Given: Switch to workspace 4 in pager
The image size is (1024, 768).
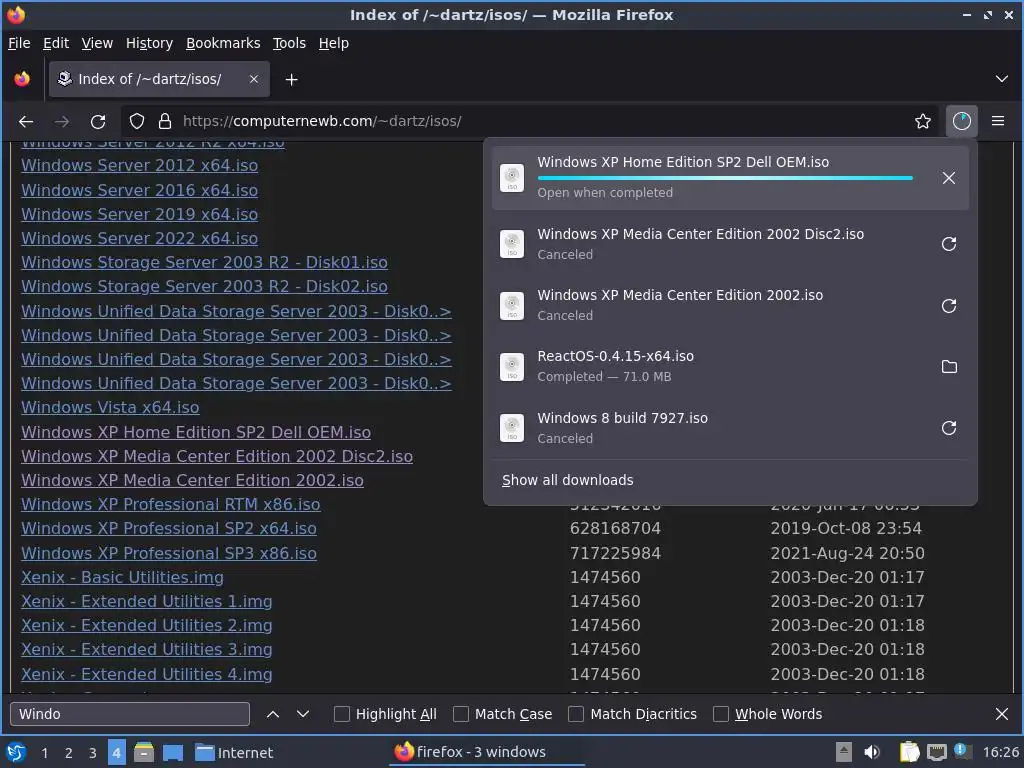Looking at the screenshot, I should tap(116, 753).
